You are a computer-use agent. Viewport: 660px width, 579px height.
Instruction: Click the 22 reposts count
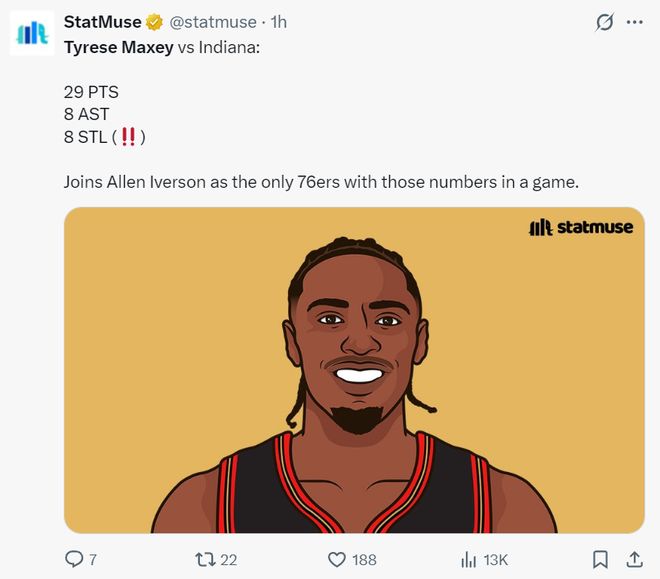[228, 560]
